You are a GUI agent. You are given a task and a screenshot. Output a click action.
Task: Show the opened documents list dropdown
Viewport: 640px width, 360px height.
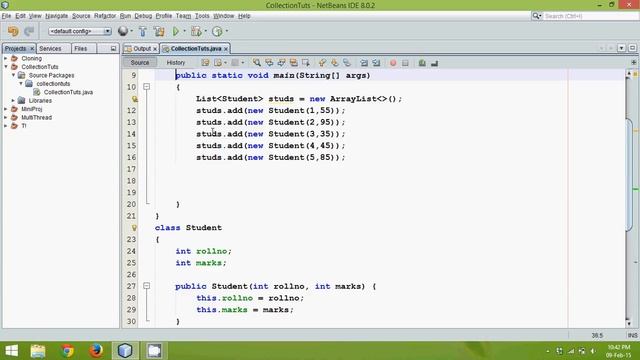(x=621, y=48)
